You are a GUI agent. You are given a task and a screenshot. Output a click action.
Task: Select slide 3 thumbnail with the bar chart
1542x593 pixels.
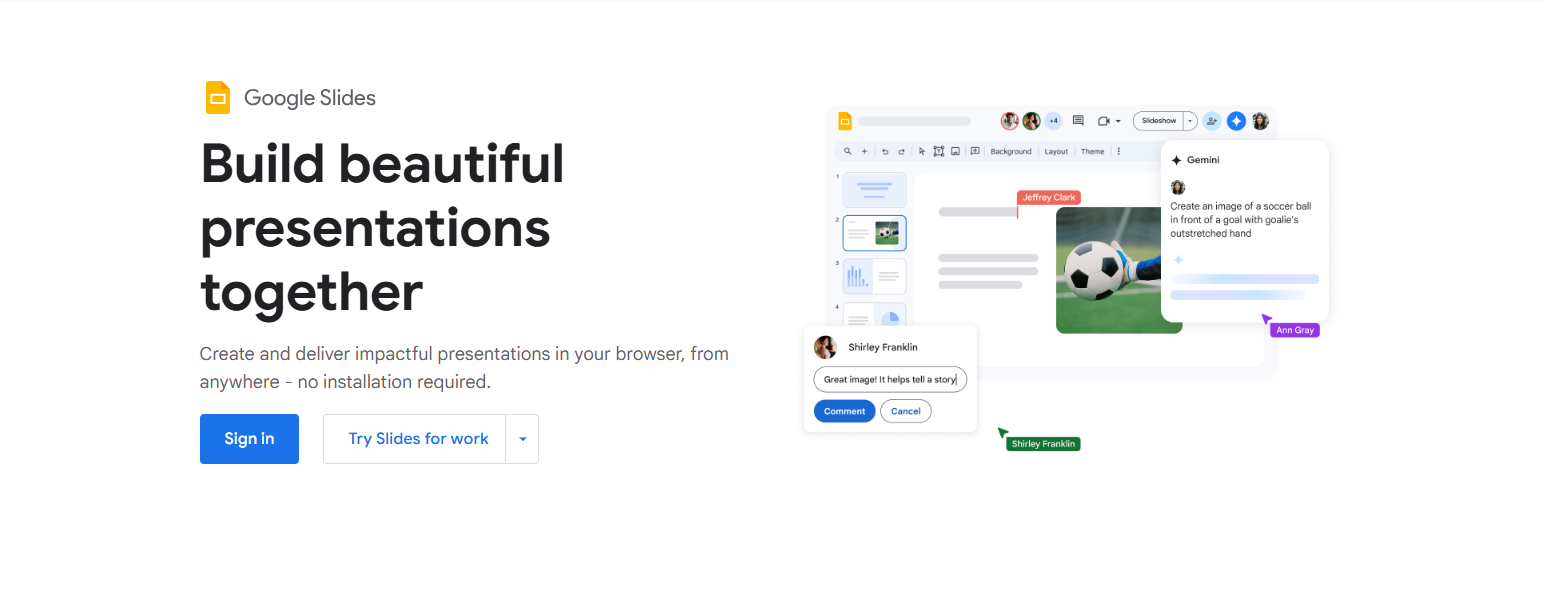coord(875,277)
